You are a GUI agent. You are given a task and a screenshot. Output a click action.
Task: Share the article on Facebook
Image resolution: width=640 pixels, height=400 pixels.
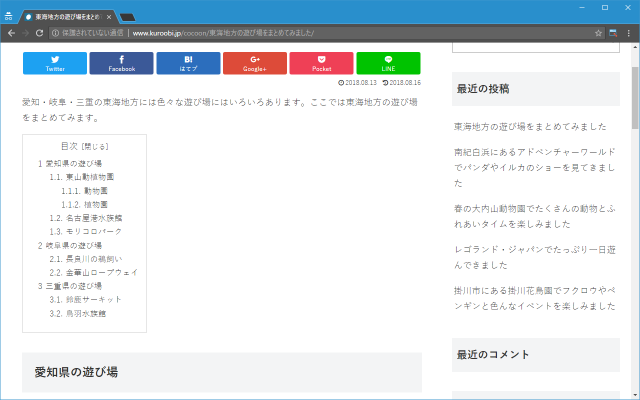(121, 64)
